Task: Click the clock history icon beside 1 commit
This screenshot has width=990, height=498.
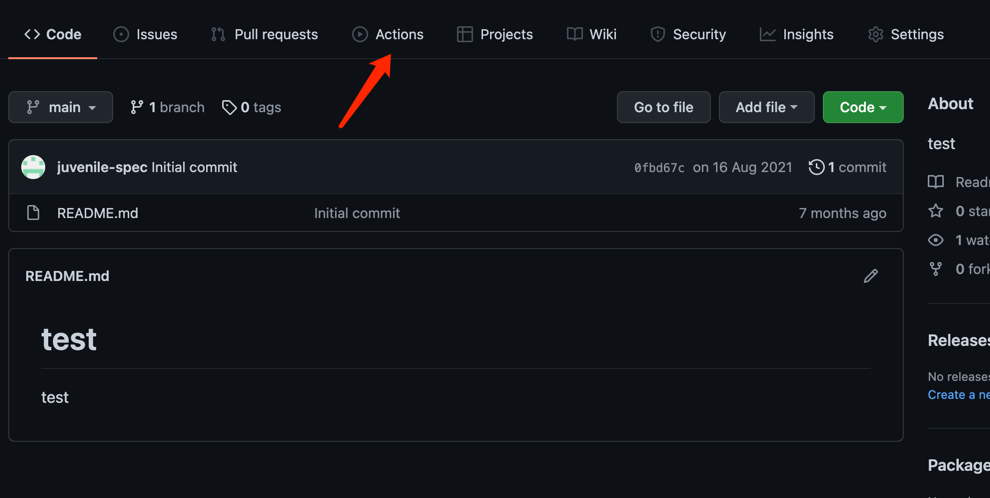Action: 816,167
